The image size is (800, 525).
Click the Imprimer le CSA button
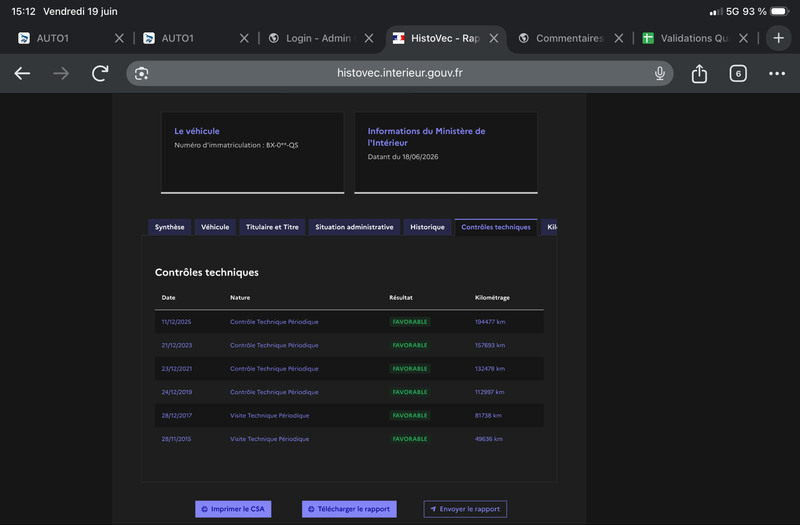tap(233, 509)
